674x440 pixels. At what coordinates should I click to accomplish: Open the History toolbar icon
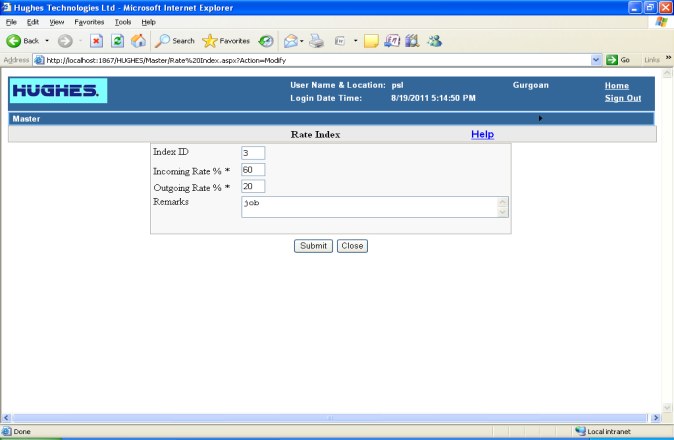pos(266,41)
